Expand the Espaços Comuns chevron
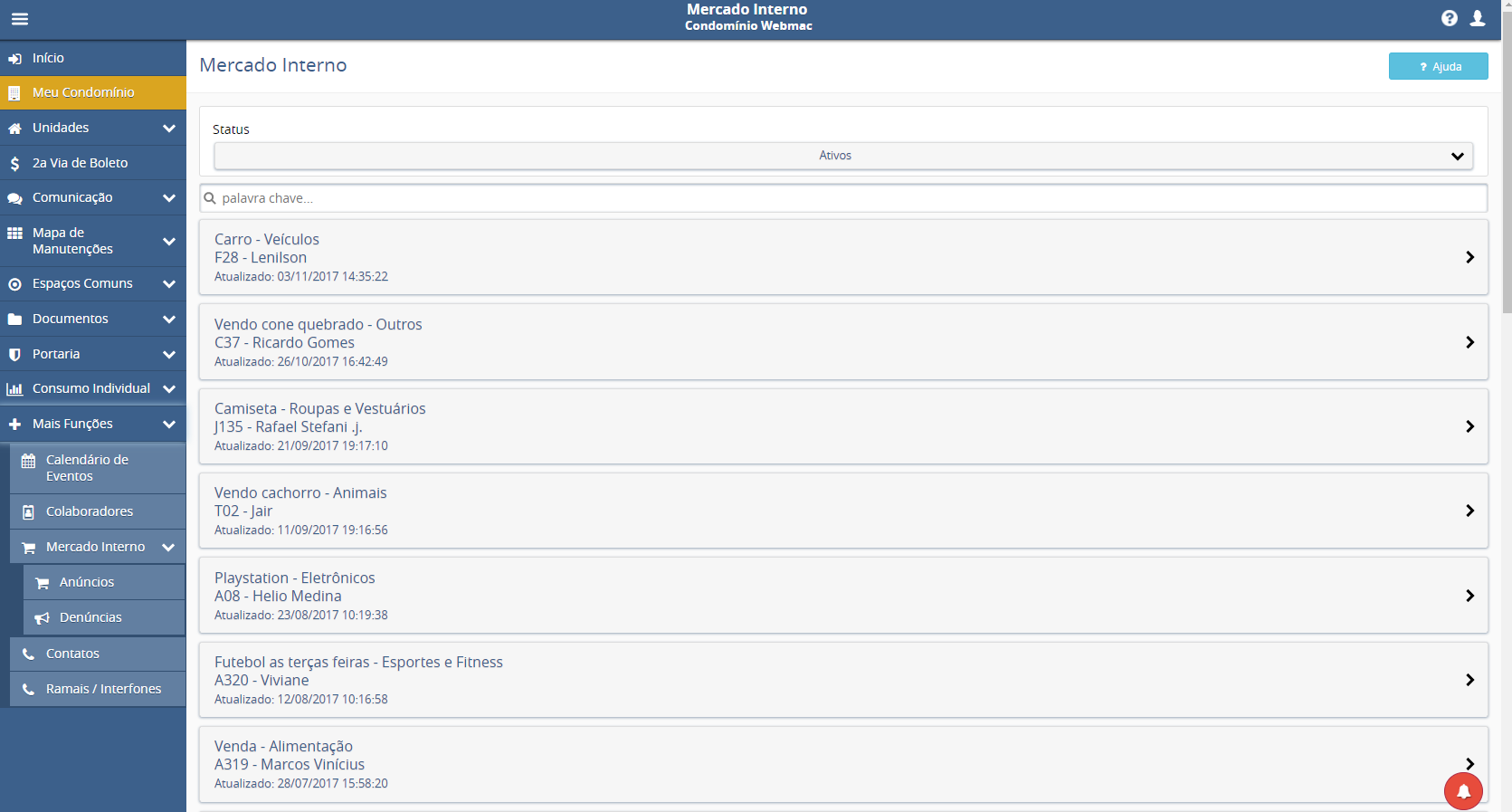 [x=168, y=284]
